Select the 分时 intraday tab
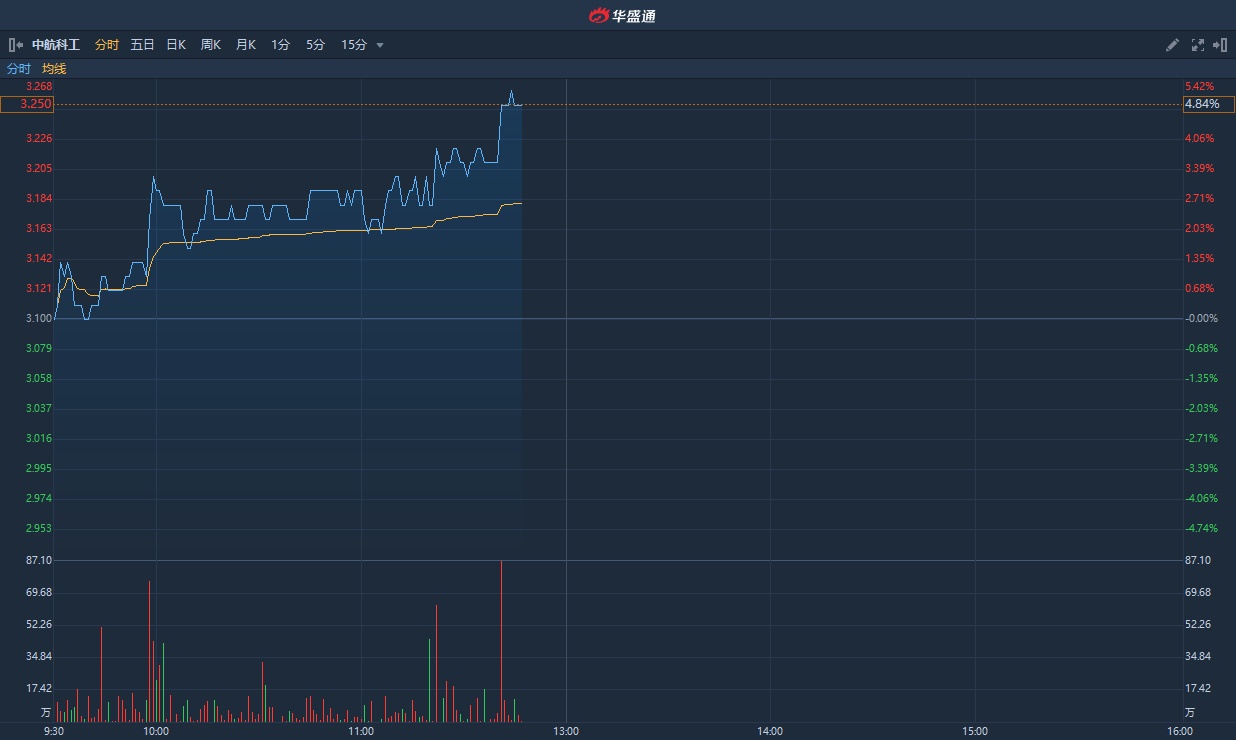Viewport: 1236px width, 740px height. (x=107, y=45)
